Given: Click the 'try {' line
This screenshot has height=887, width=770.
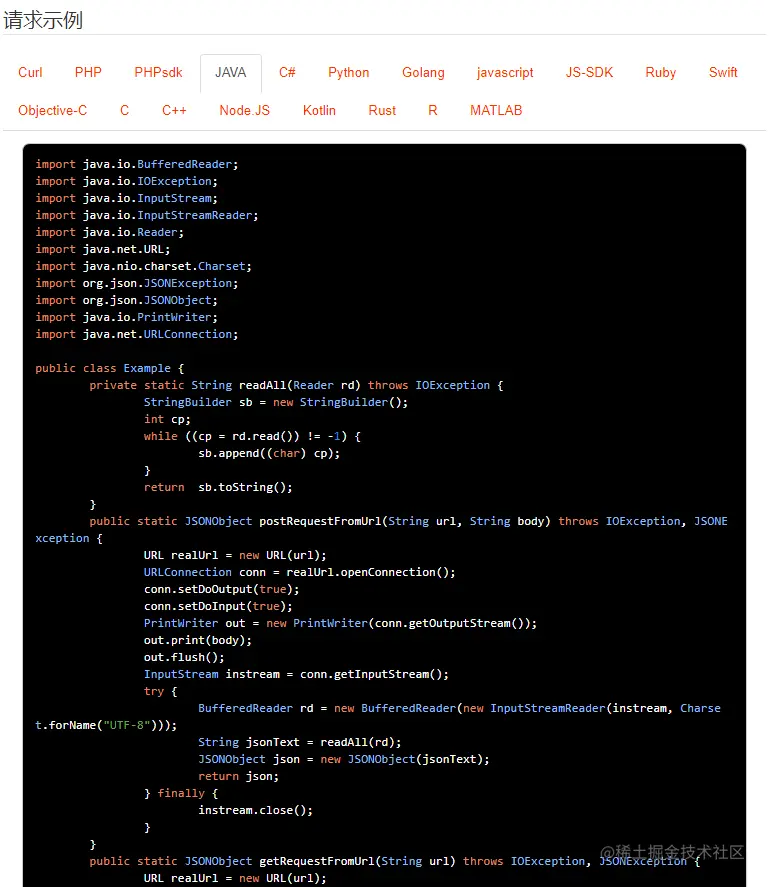Looking at the screenshot, I should coord(160,691).
